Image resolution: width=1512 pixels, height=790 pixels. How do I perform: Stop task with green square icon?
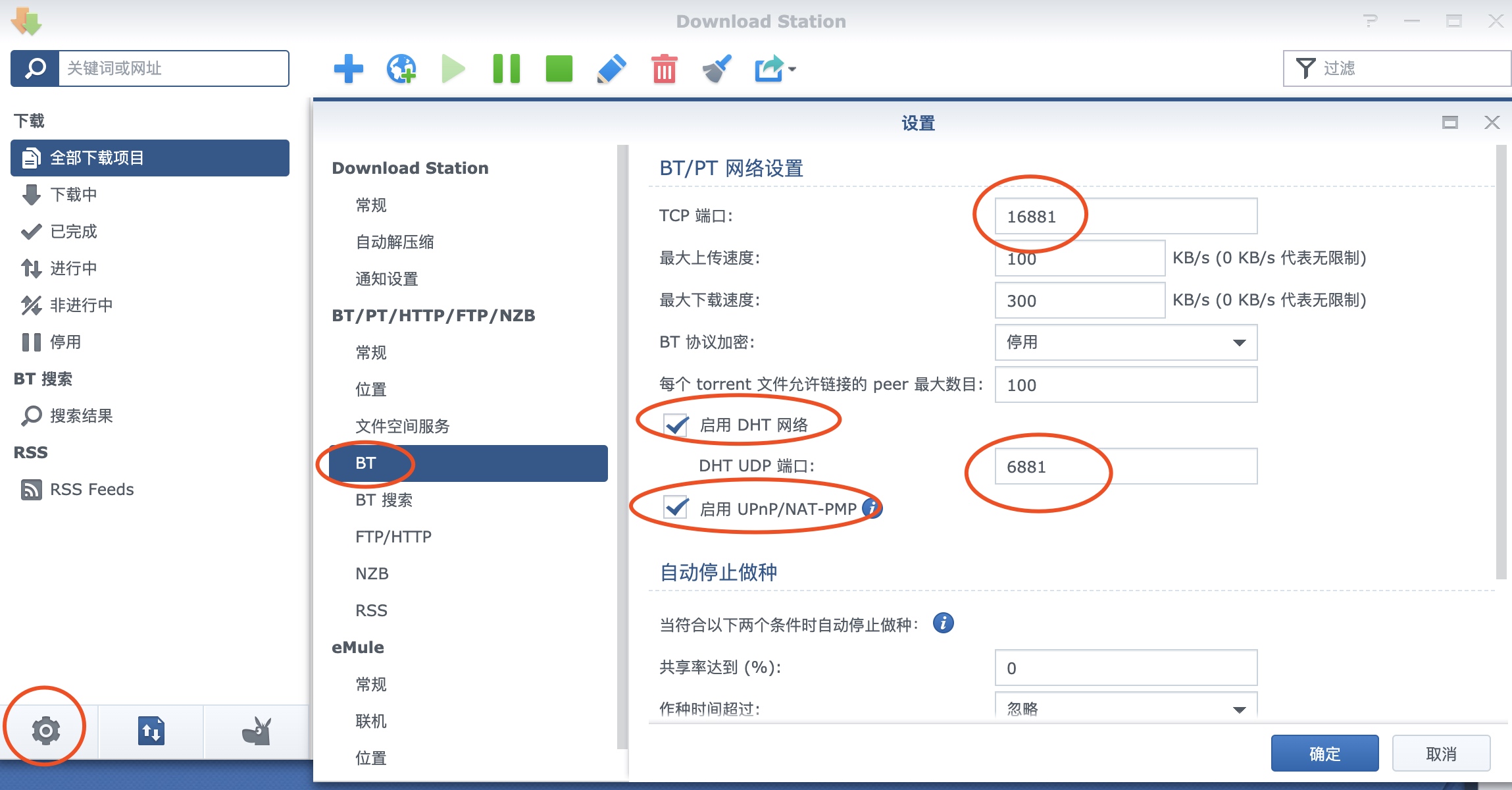click(x=559, y=68)
